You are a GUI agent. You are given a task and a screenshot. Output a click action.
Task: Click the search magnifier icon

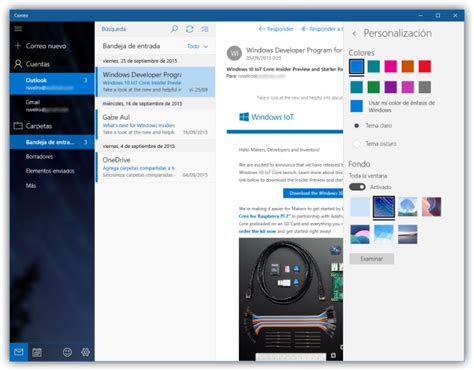174,29
